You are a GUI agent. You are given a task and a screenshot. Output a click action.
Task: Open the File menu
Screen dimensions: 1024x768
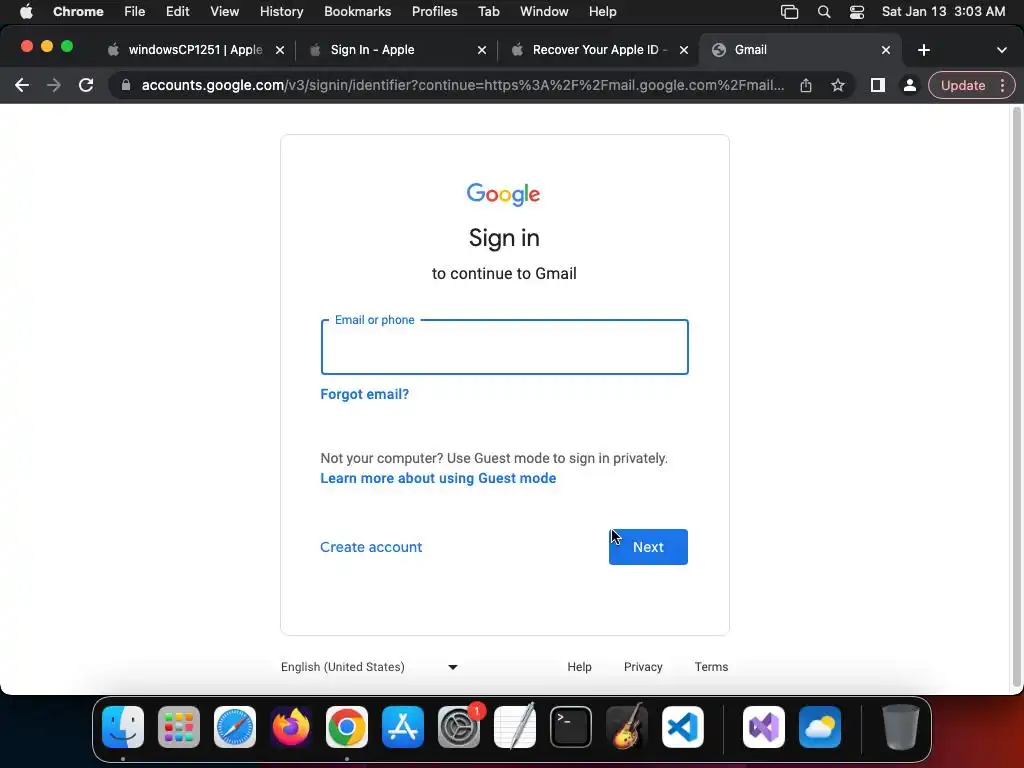tap(135, 12)
